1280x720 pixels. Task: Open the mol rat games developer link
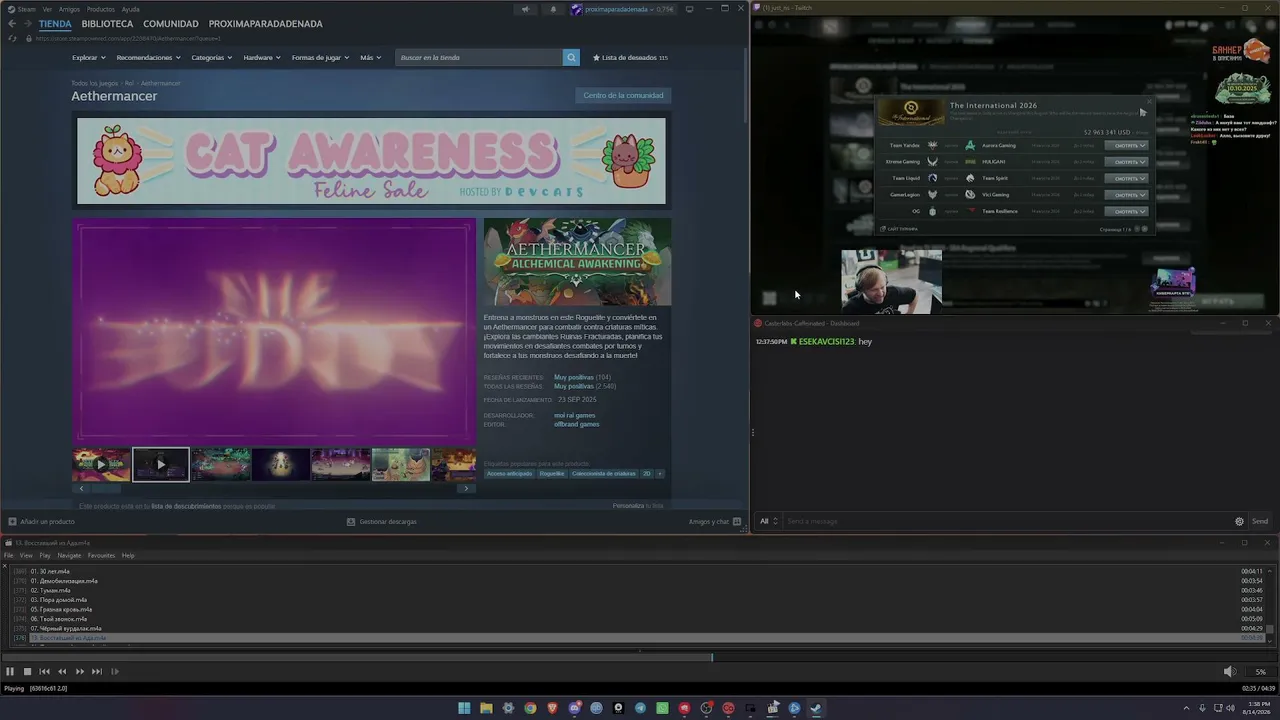[574, 415]
